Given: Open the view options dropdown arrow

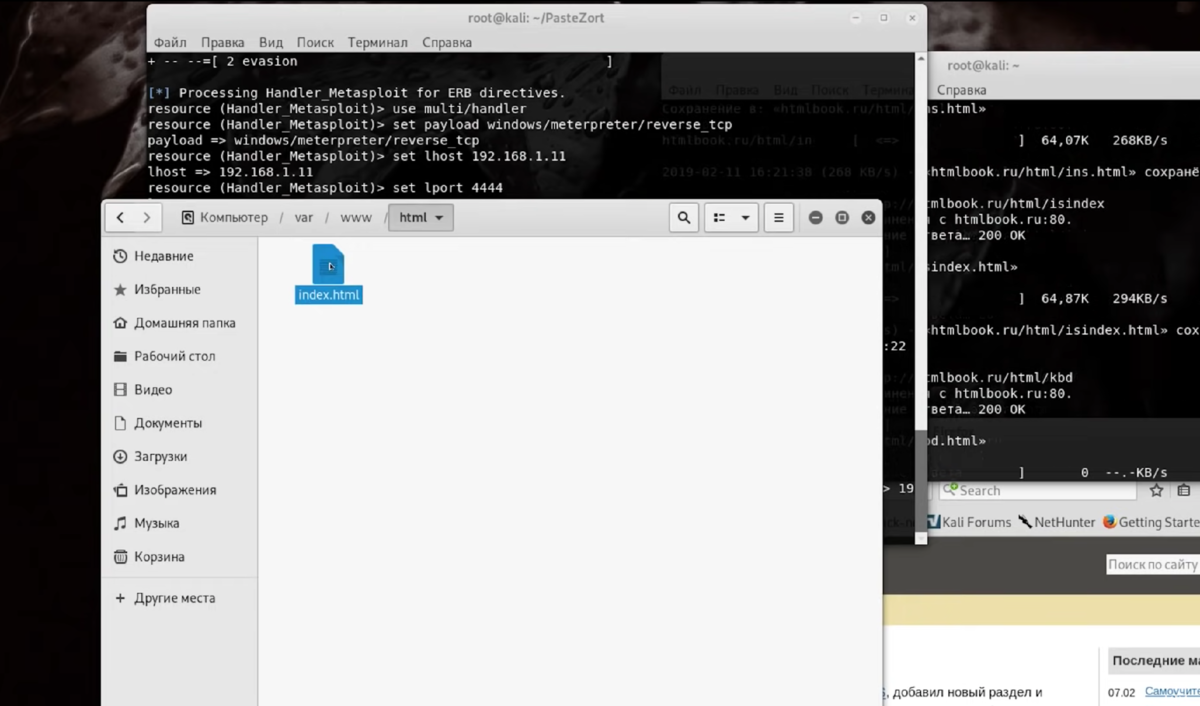Looking at the screenshot, I should click(x=745, y=217).
